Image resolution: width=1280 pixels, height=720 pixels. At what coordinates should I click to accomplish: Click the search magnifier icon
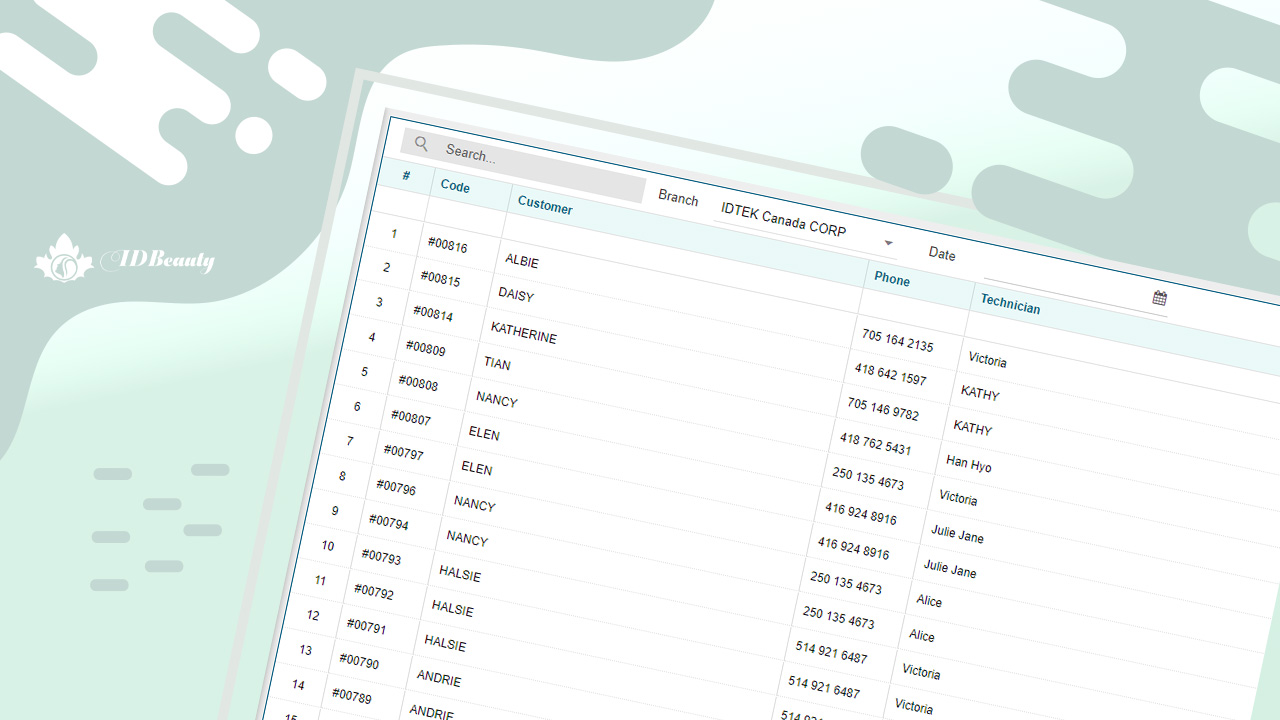[421, 145]
